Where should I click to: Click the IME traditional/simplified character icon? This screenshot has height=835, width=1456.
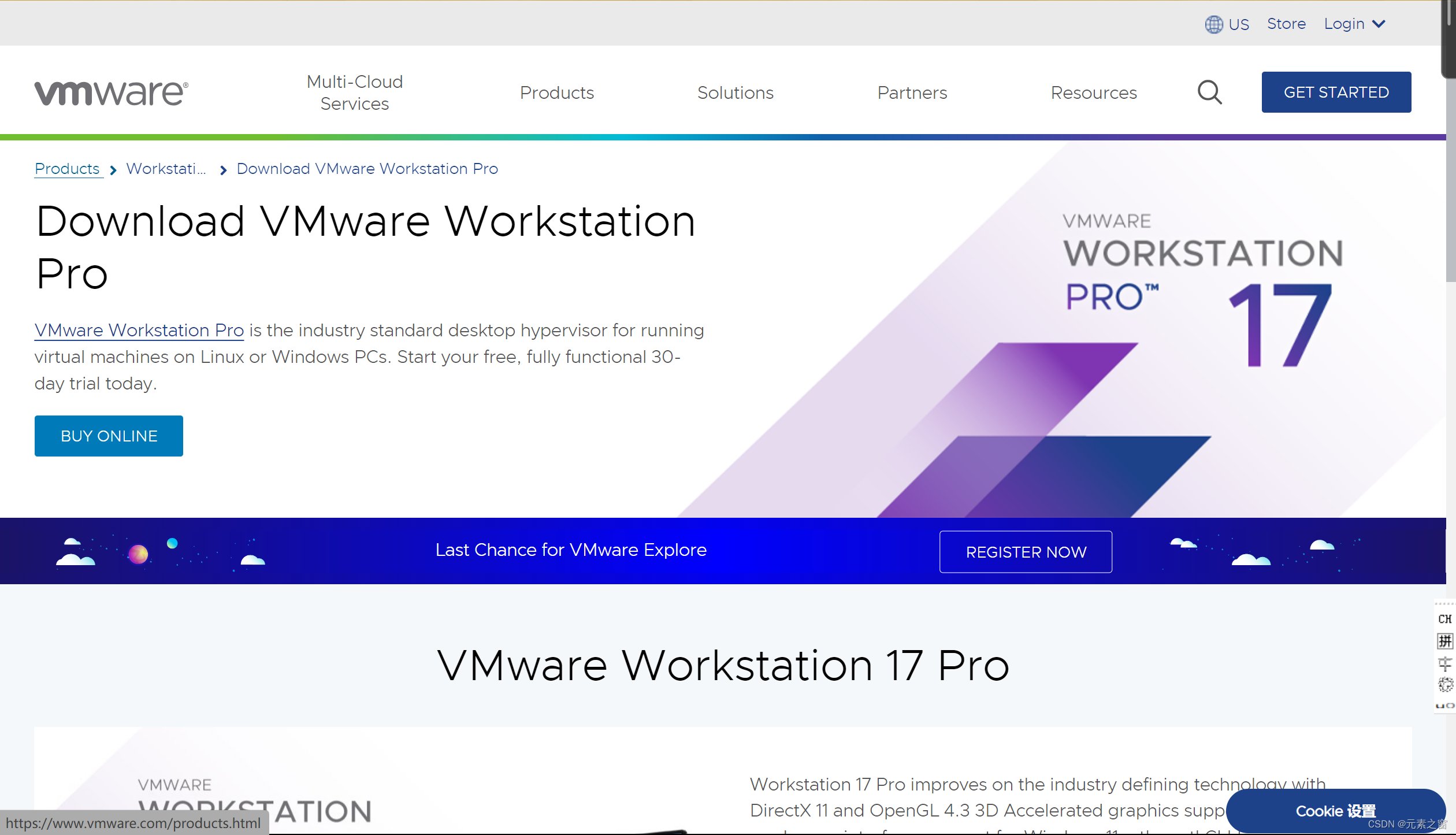[1444, 663]
